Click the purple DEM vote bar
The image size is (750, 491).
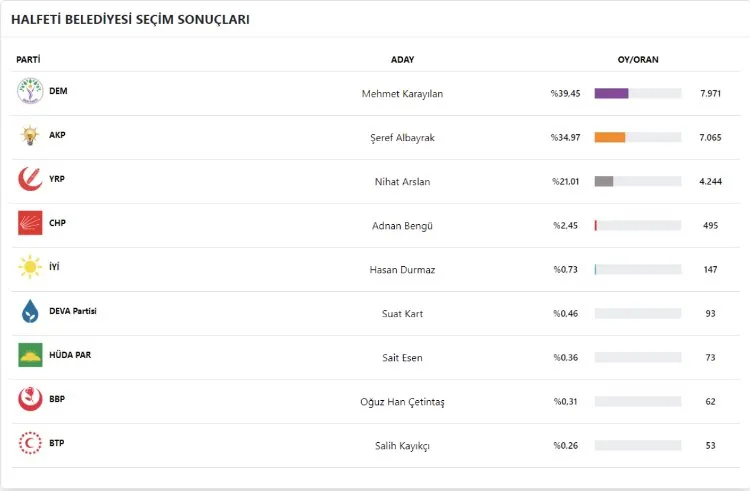(611, 94)
